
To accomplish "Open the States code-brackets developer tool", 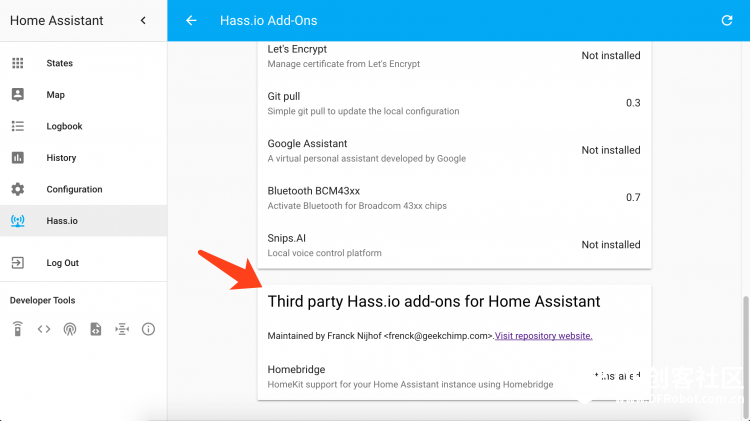I will (x=44, y=329).
